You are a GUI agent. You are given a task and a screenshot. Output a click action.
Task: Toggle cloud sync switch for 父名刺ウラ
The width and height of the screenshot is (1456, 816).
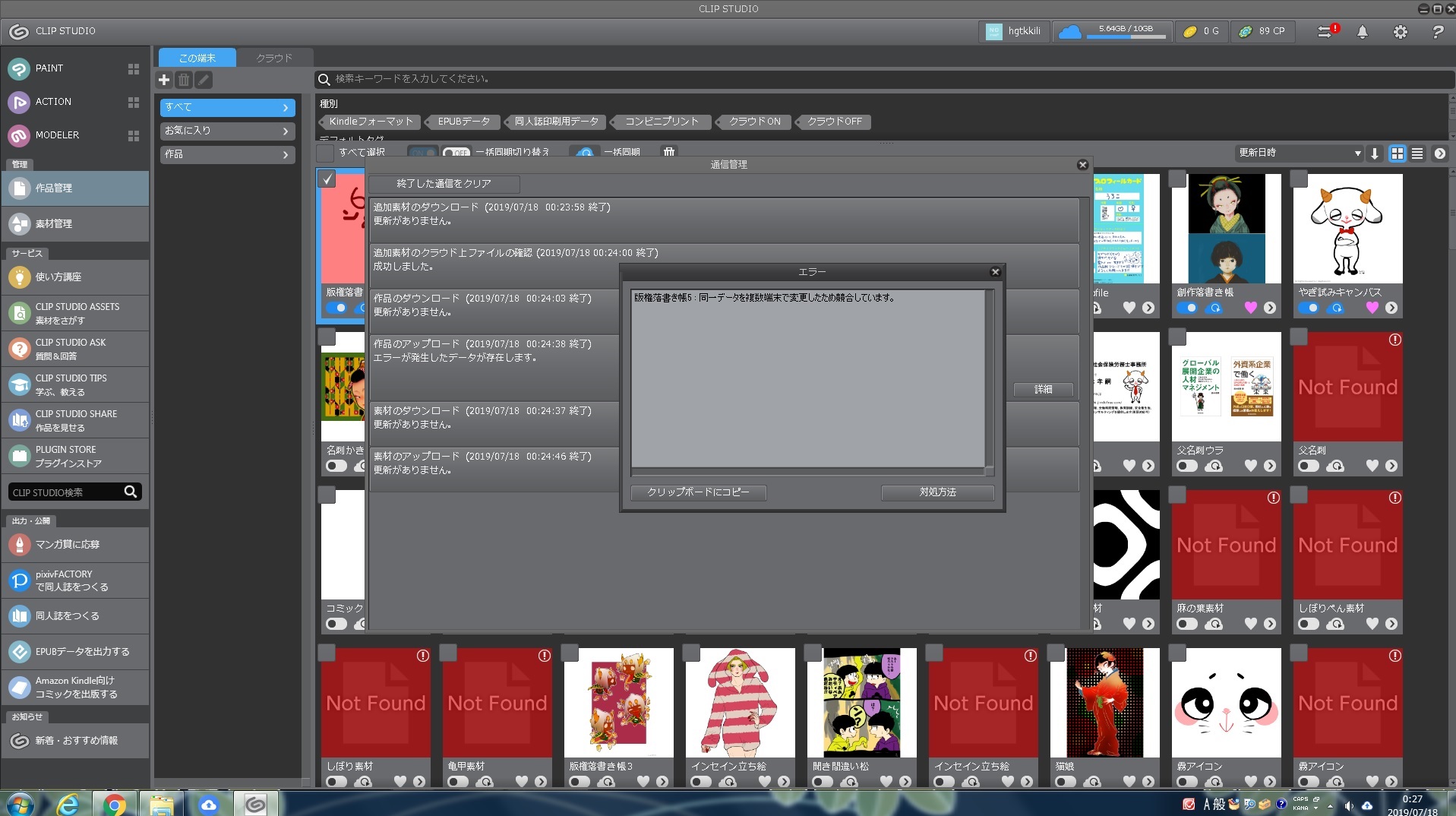click(1186, 466)
